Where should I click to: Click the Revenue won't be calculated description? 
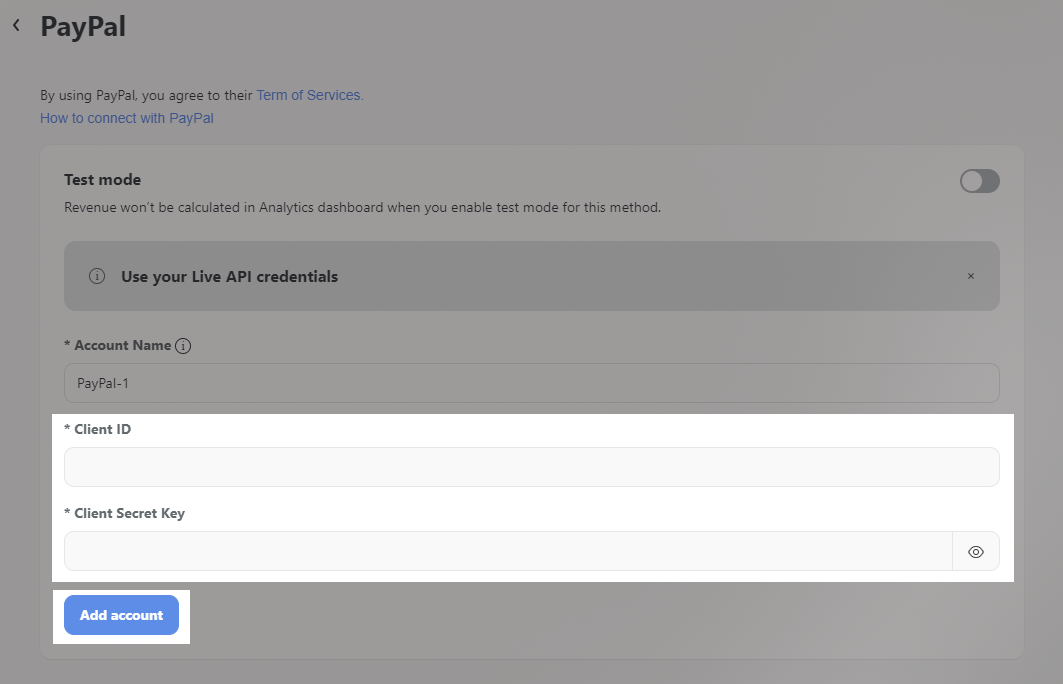click(x=363, y=207)
